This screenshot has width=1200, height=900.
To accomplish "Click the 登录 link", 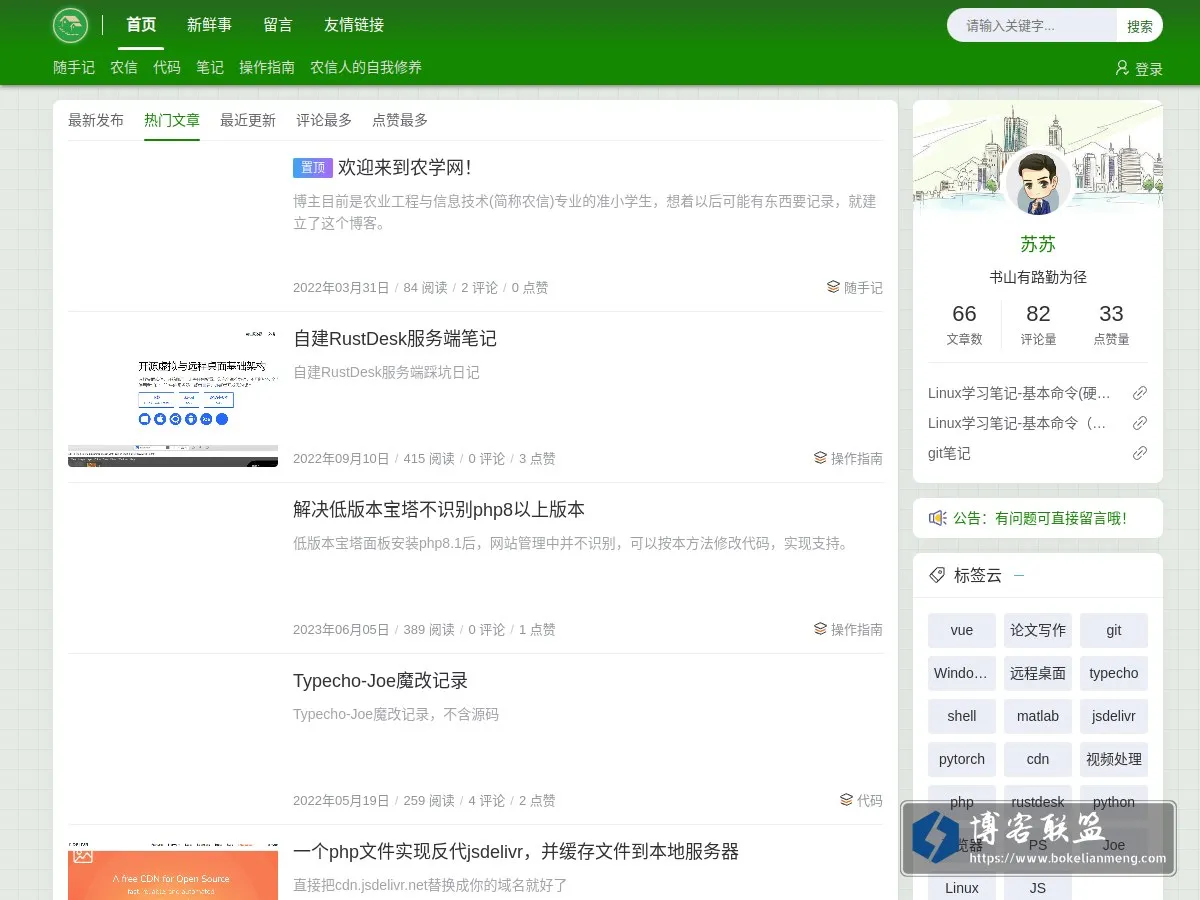I will (x=1149, y=69).
